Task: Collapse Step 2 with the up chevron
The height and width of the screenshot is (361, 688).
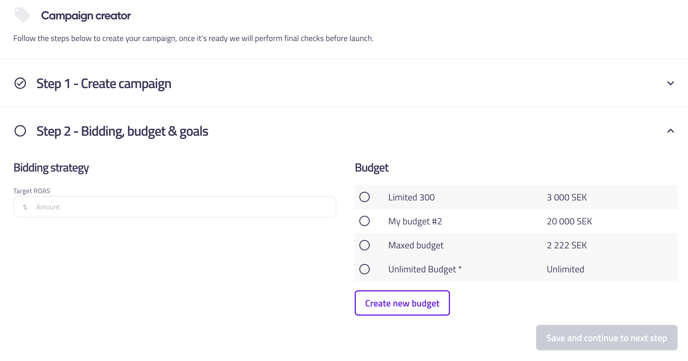Action: coord(670,131)
